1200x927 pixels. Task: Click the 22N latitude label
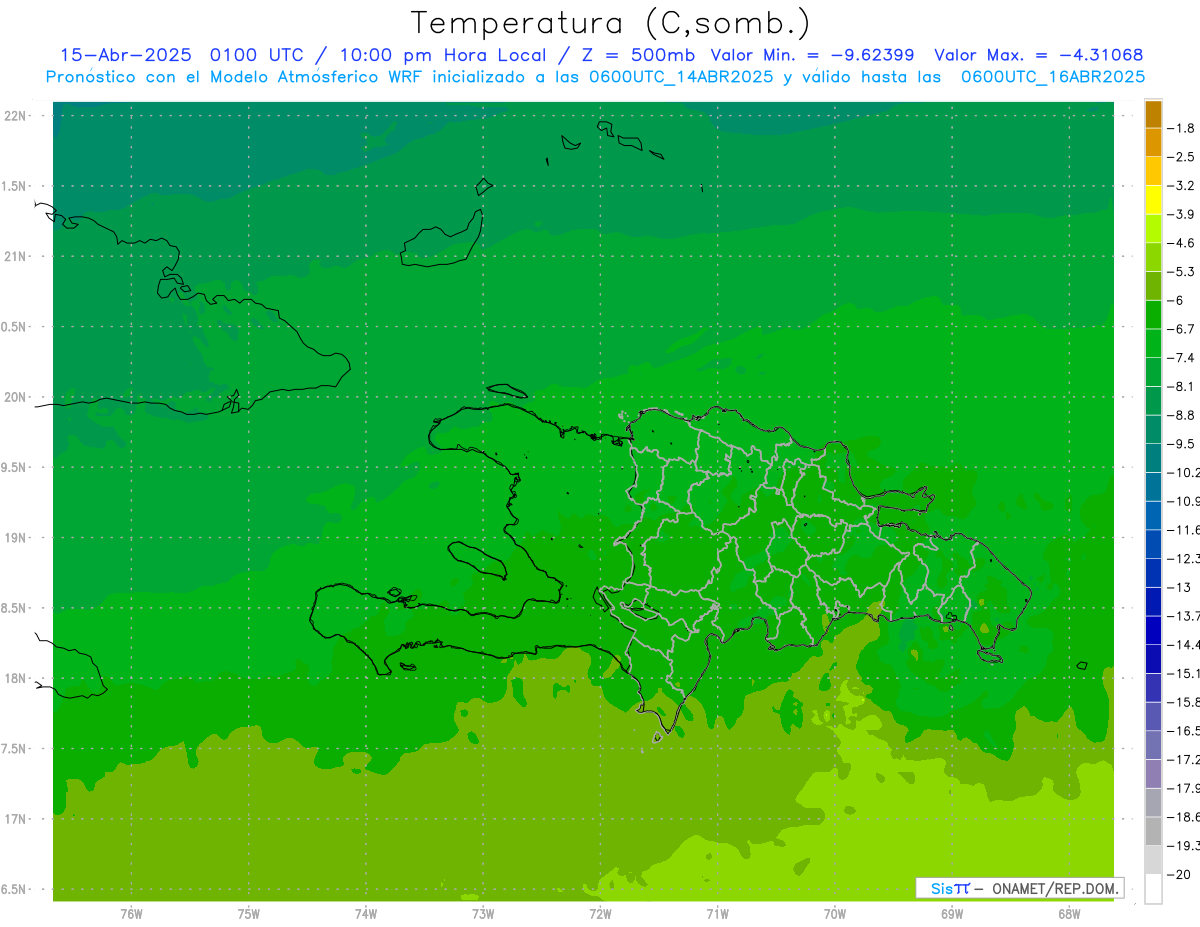click(x=16, y=116)
